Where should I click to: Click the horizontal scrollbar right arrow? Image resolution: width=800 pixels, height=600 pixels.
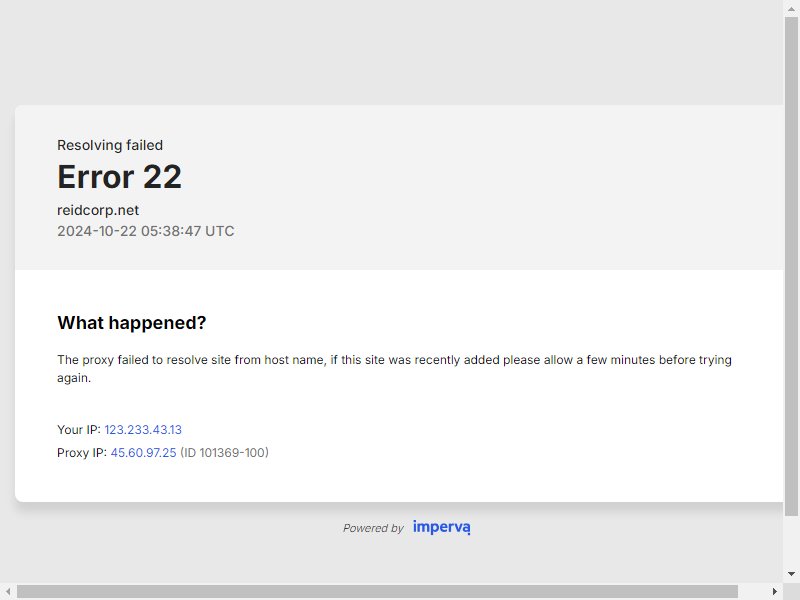tap(774, 591)
